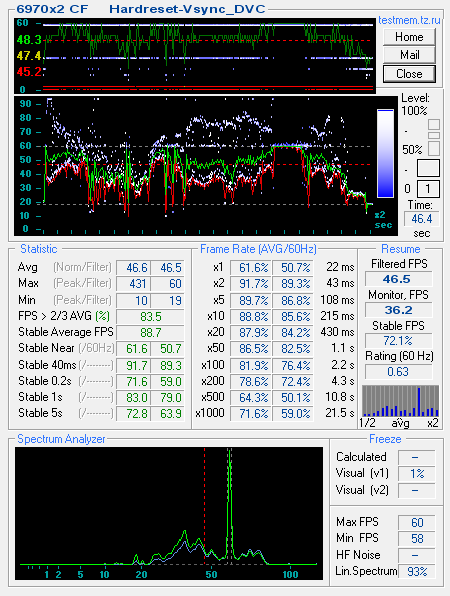Click the x100 AVG value 81.9%
The width and height of the screenshot is (450, 596).
pos(251,365)
